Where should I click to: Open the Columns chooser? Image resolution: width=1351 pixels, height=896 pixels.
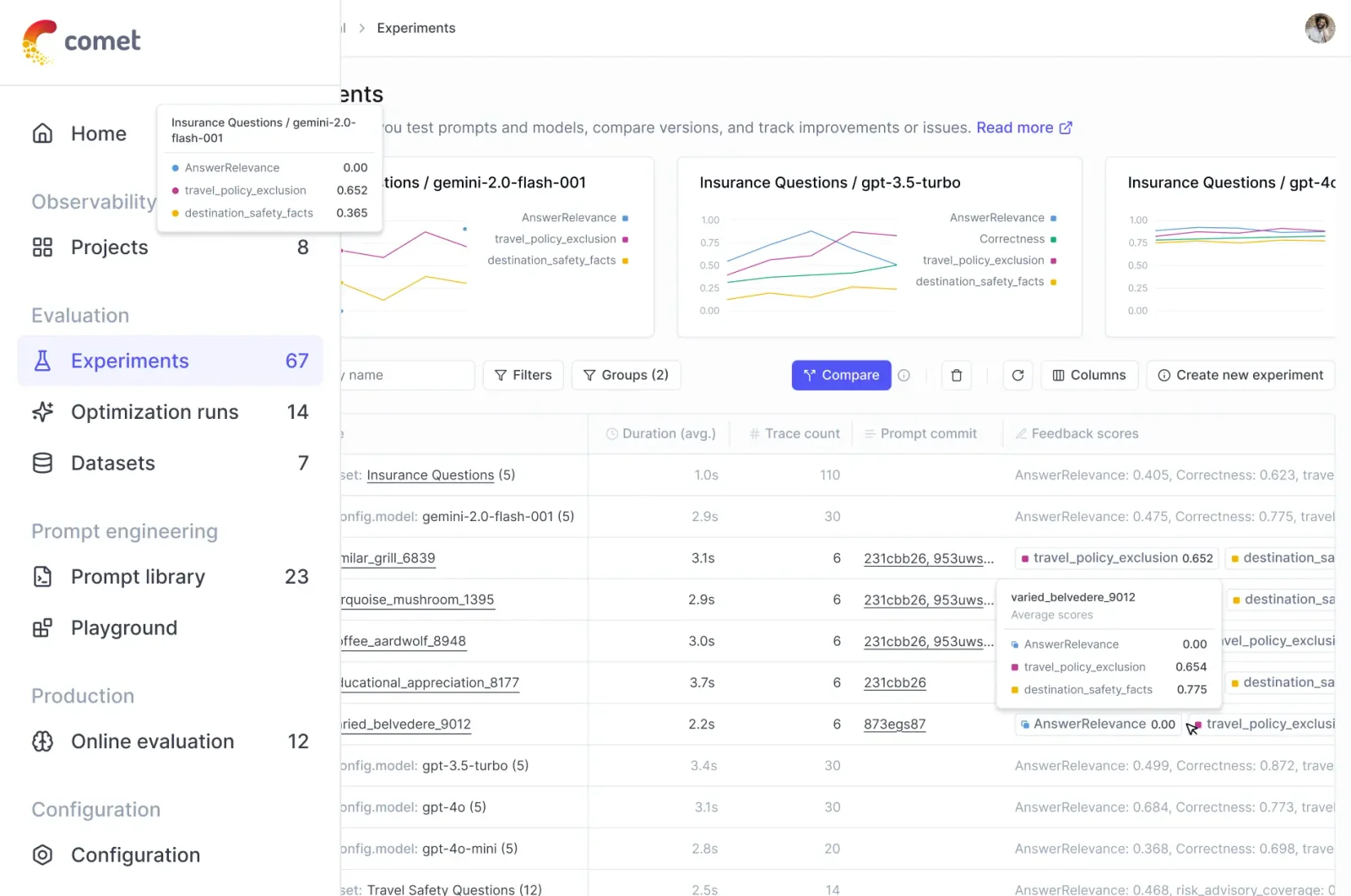(1089, 376)
